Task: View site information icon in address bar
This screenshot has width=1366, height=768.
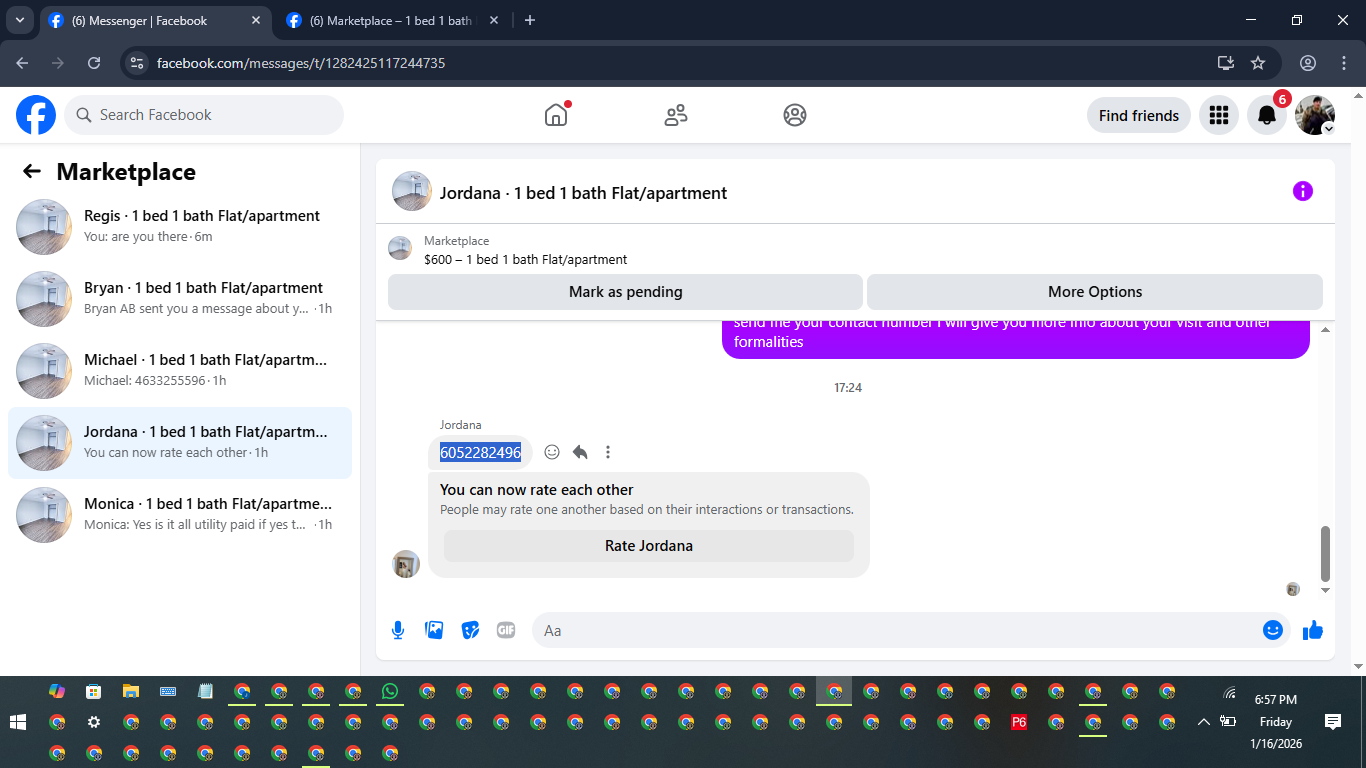Action: (x=137, y=63)
